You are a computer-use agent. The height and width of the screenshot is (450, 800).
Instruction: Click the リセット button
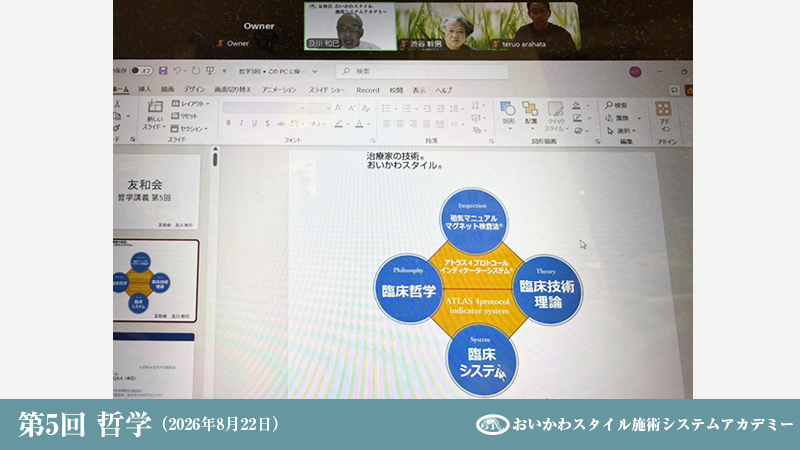tap(185, 116)
